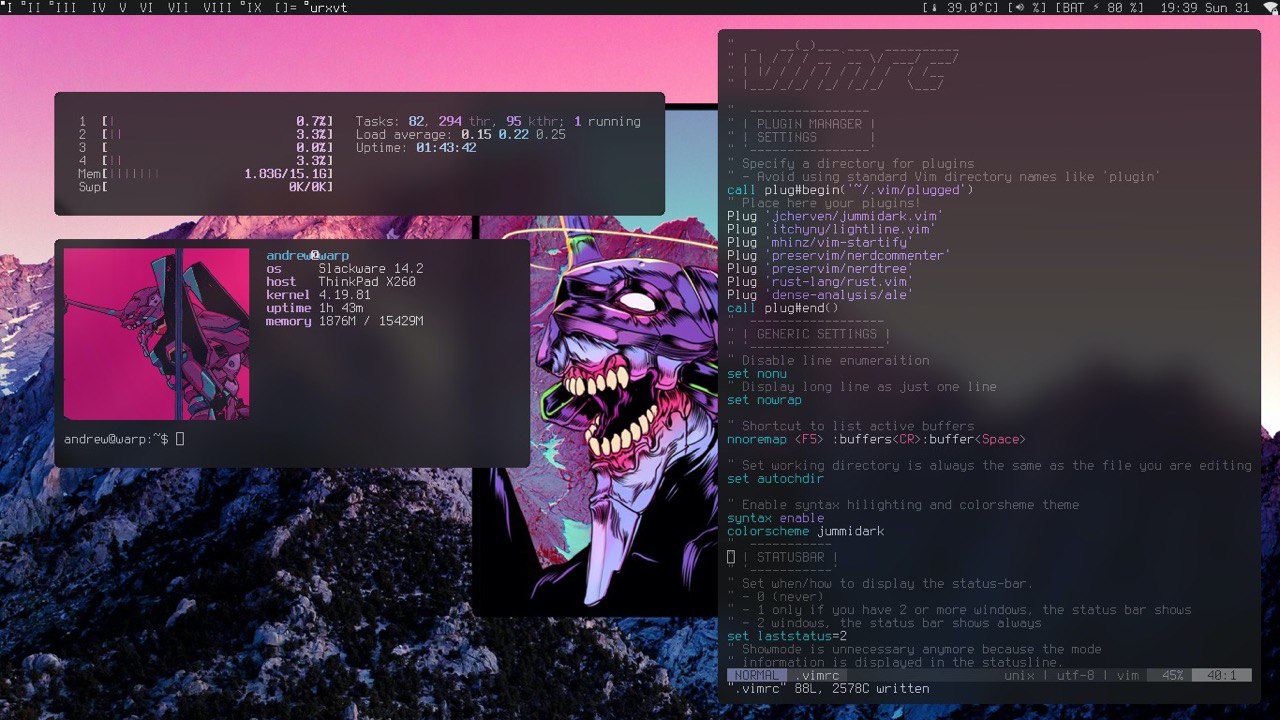Click the Swp usage bar in htop
Image resolution: width=1280 pixels, height=720 pixels.
click(206, 186)
